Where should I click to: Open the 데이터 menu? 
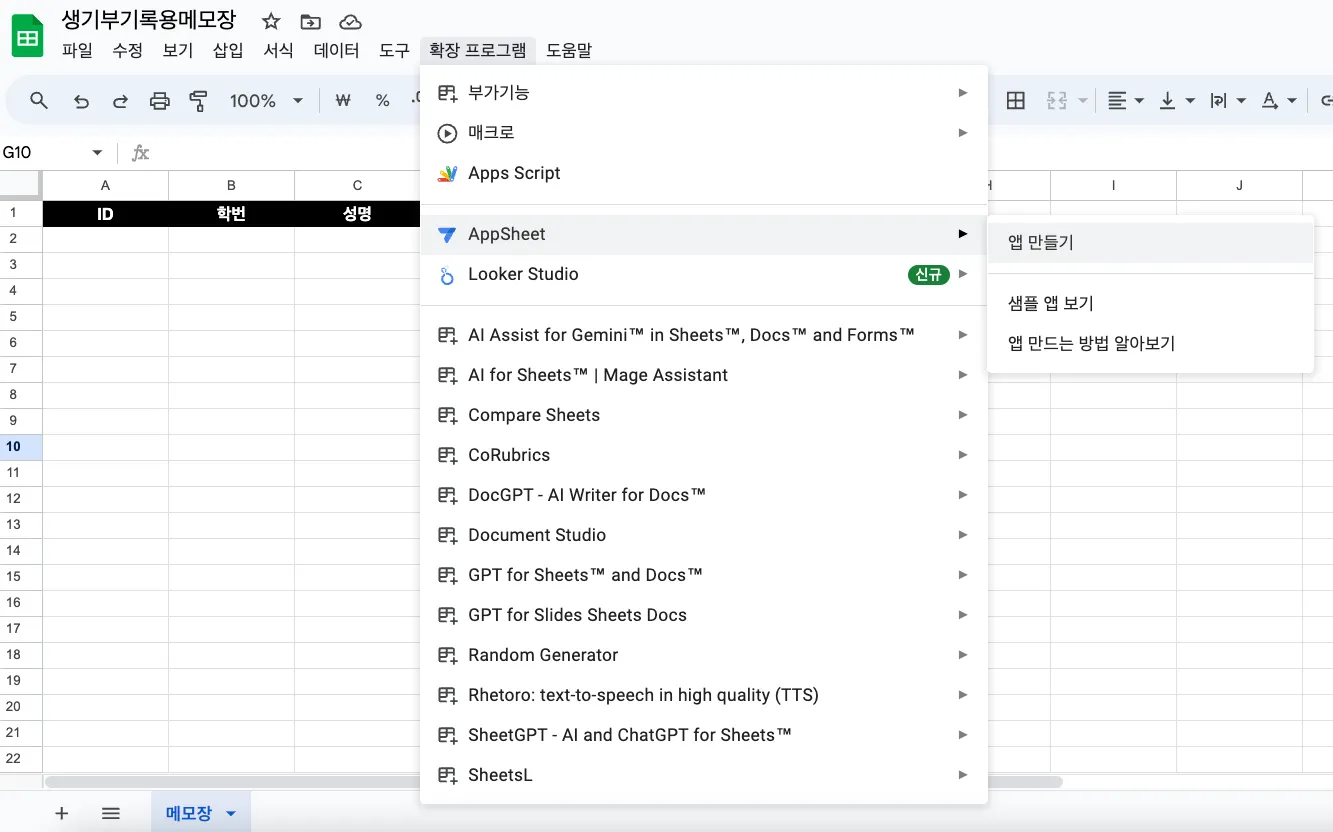click(x=336, y=50)
